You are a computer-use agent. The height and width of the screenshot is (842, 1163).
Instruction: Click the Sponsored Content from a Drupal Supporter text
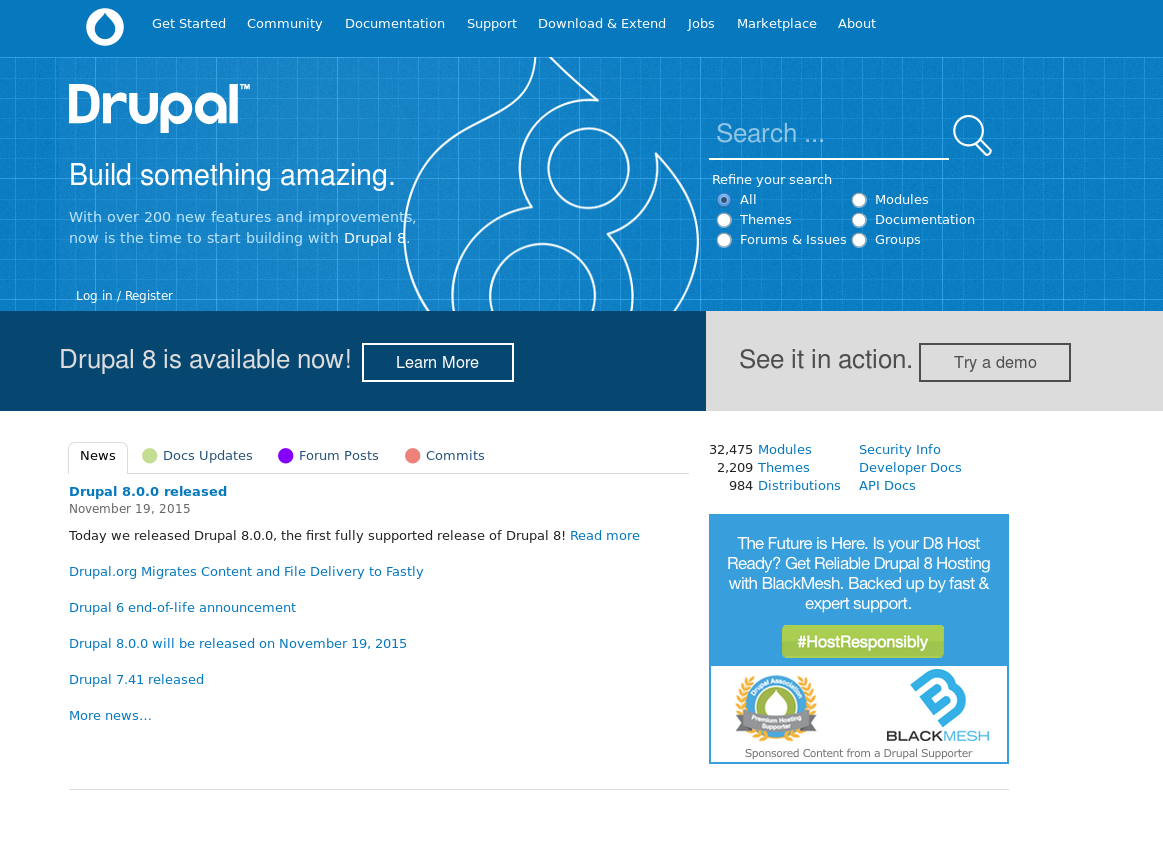[x=858, y=753]
